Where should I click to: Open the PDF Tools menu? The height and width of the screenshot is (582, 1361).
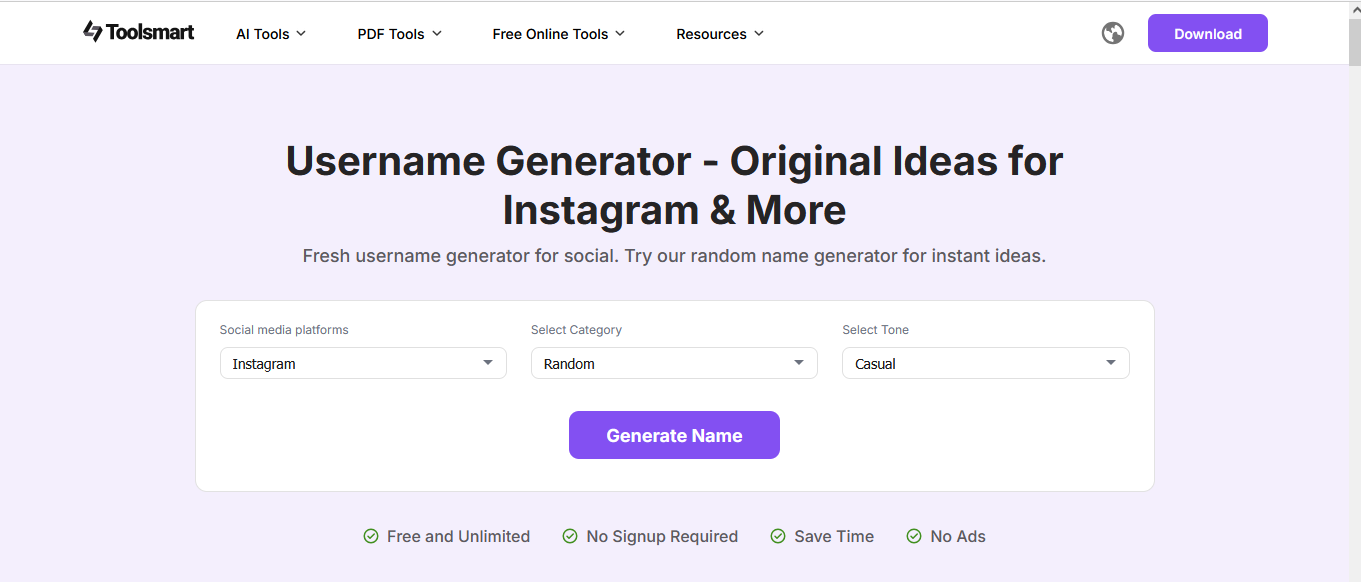pos(400,34)
